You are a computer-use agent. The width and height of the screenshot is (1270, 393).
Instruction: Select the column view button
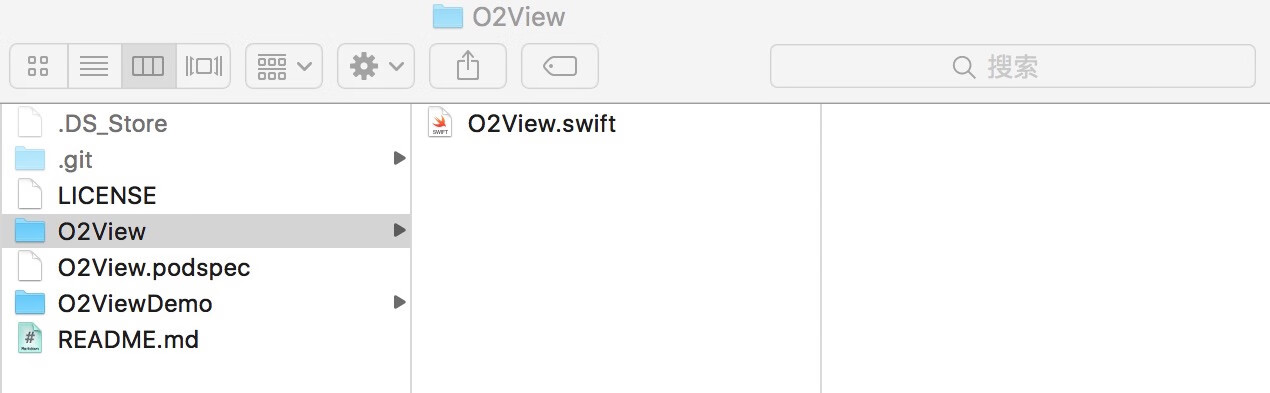(148, 67)
